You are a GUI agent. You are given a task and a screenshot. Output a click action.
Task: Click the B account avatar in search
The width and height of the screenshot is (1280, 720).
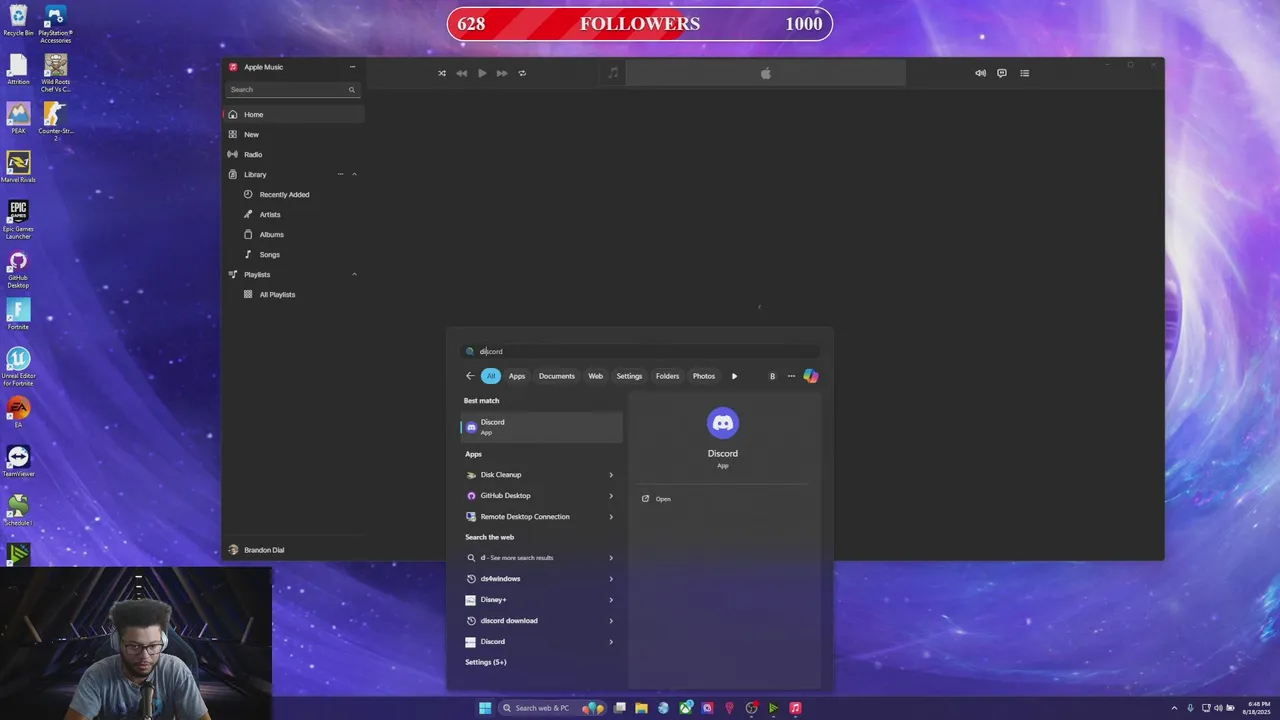click(772, 376)
